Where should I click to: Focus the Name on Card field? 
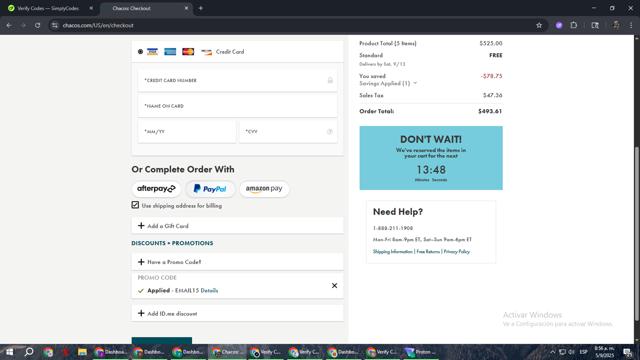click(238, 106)
